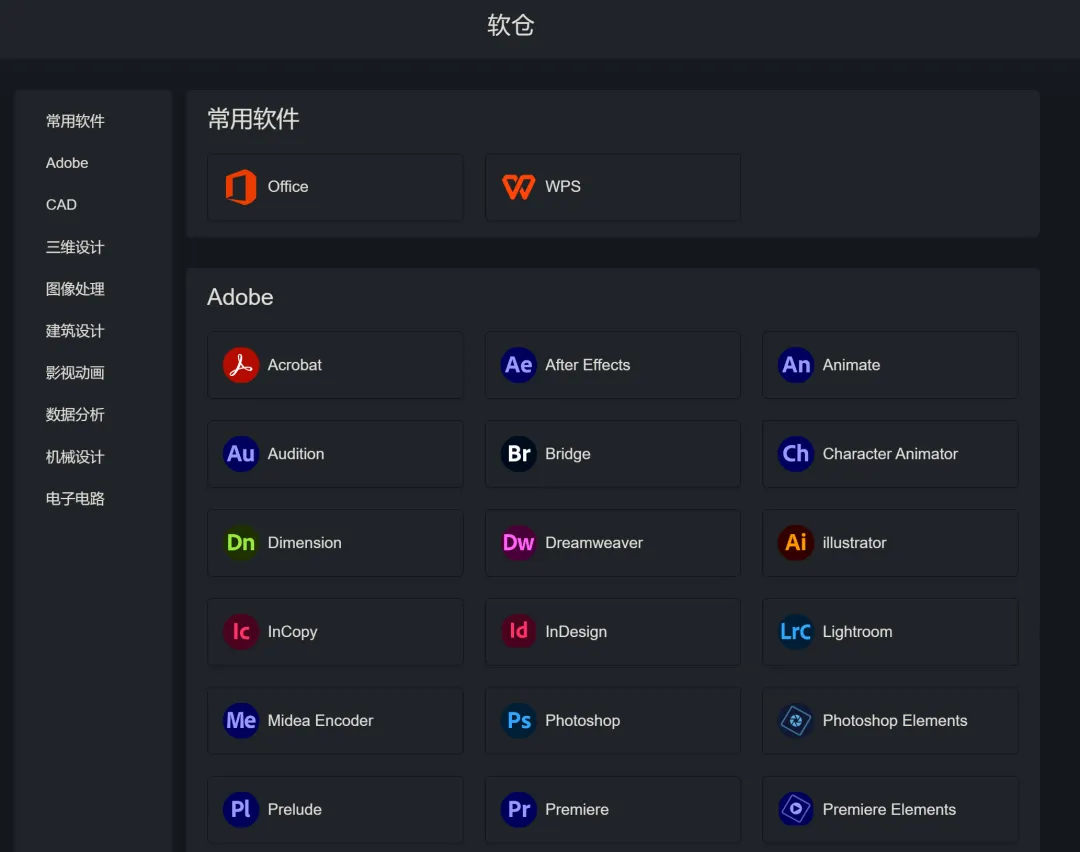Screen dimensions: 1080x852
Task: Select CAD in the sidebar
Action: pos(61,205)
